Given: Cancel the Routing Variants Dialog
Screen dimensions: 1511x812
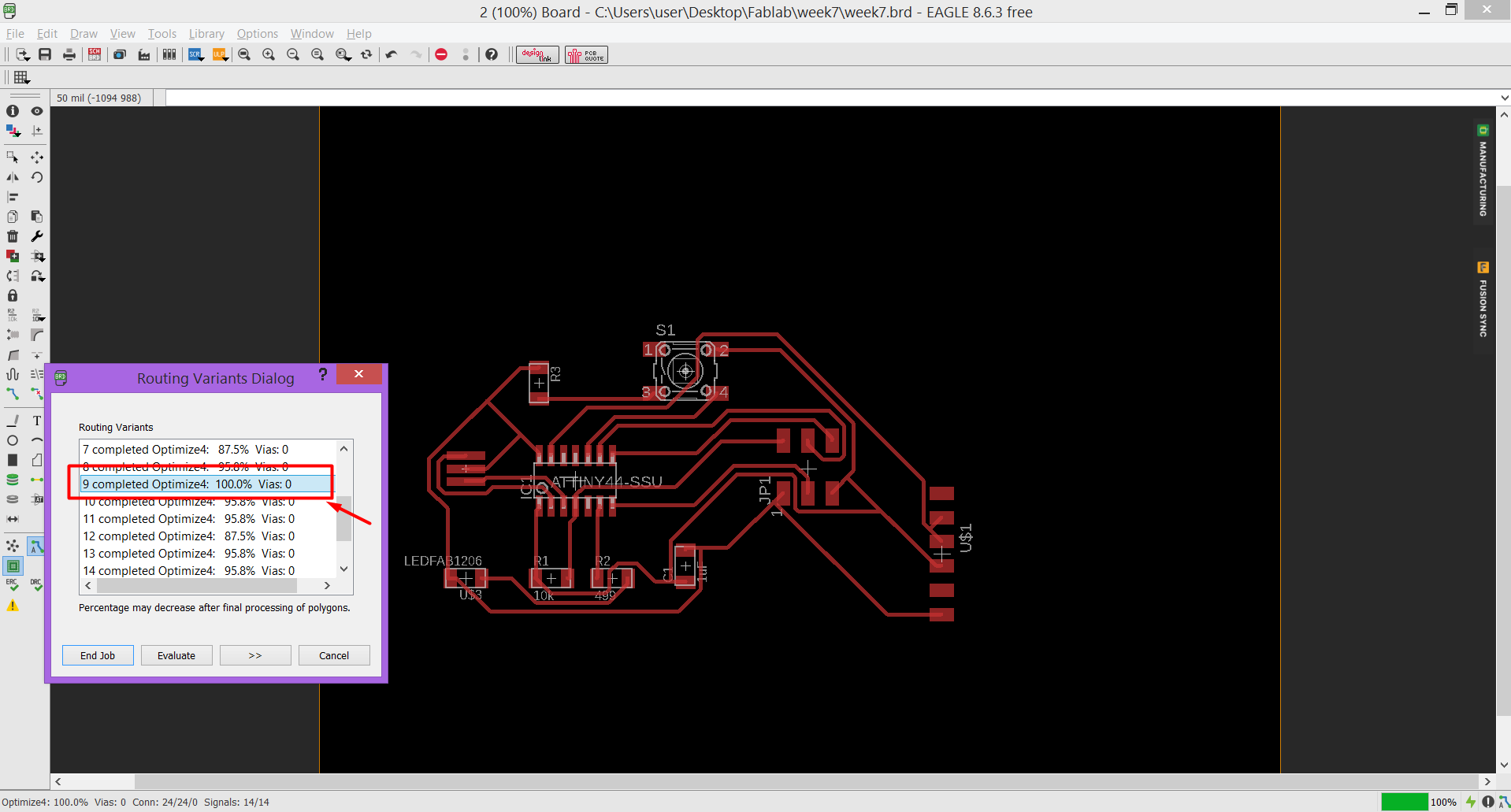Looking at the screenshot, I should (x=334, y=655).
